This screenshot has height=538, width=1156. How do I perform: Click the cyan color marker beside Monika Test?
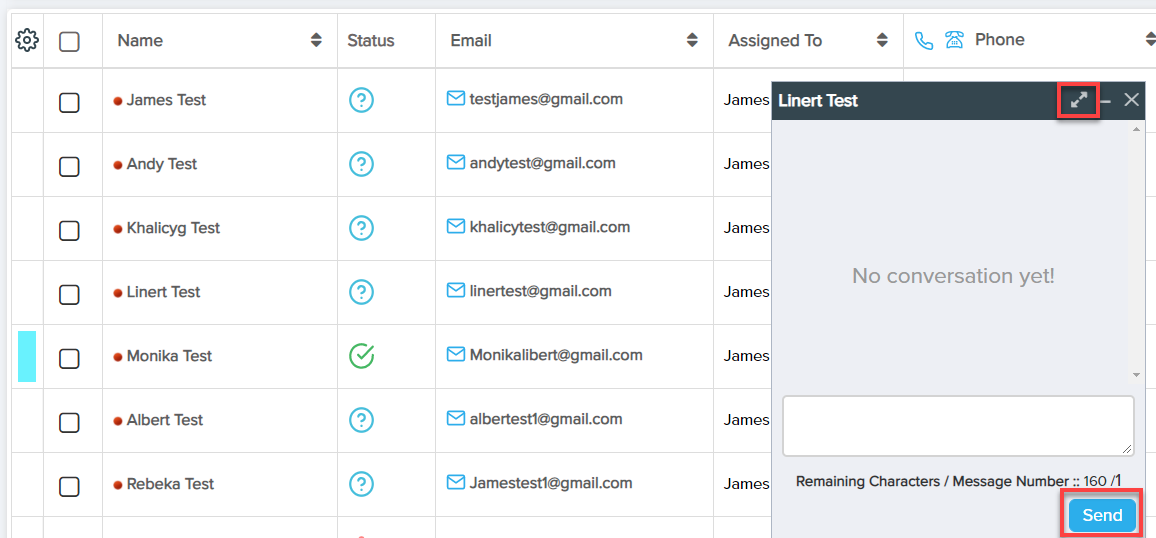pos(27,356)
